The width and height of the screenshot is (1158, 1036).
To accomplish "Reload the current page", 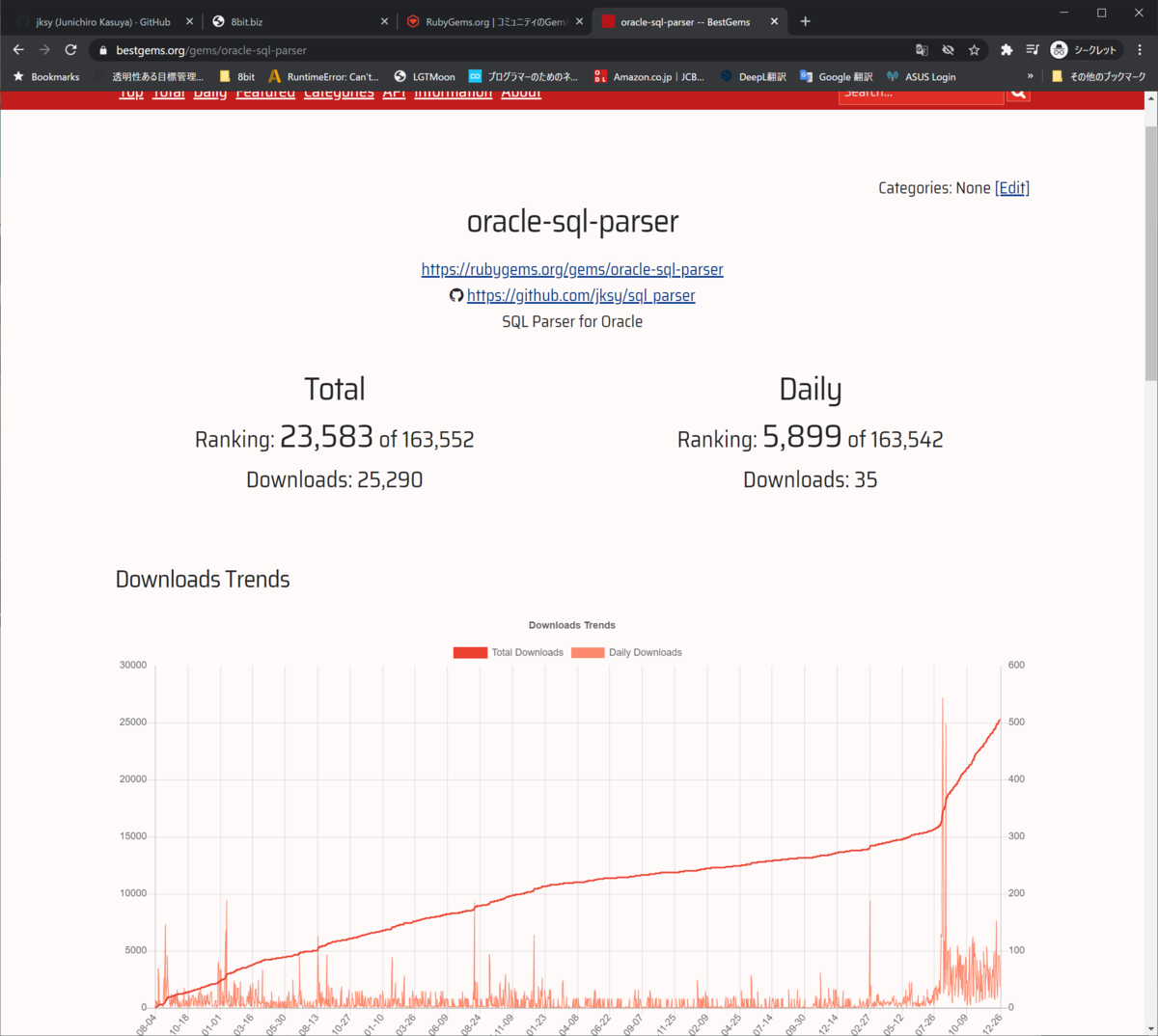I will click(x=69, y=49).
